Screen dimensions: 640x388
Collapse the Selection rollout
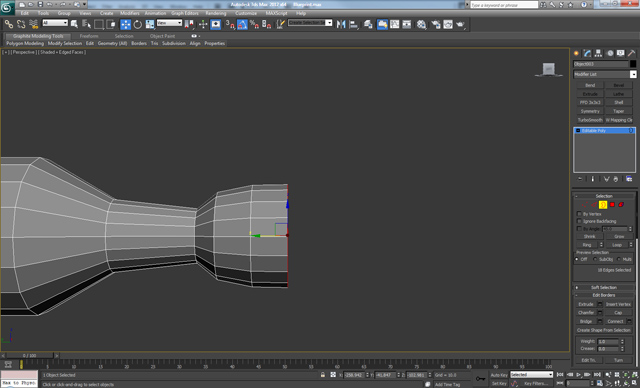coord(604,196)
